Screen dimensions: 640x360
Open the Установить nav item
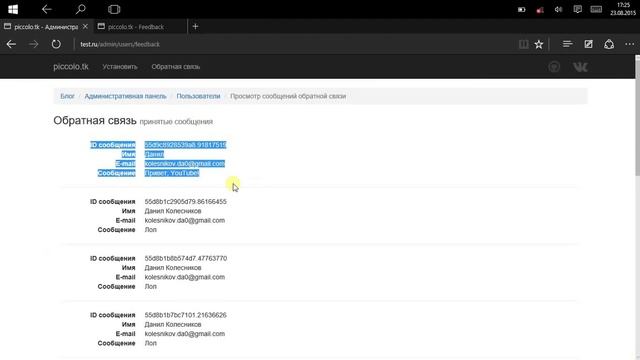coord(120,67)
